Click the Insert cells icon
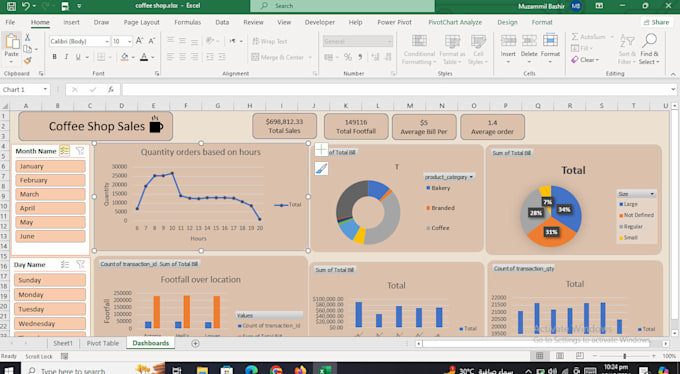Screen dimensions: 680x374 coord(508,41)
